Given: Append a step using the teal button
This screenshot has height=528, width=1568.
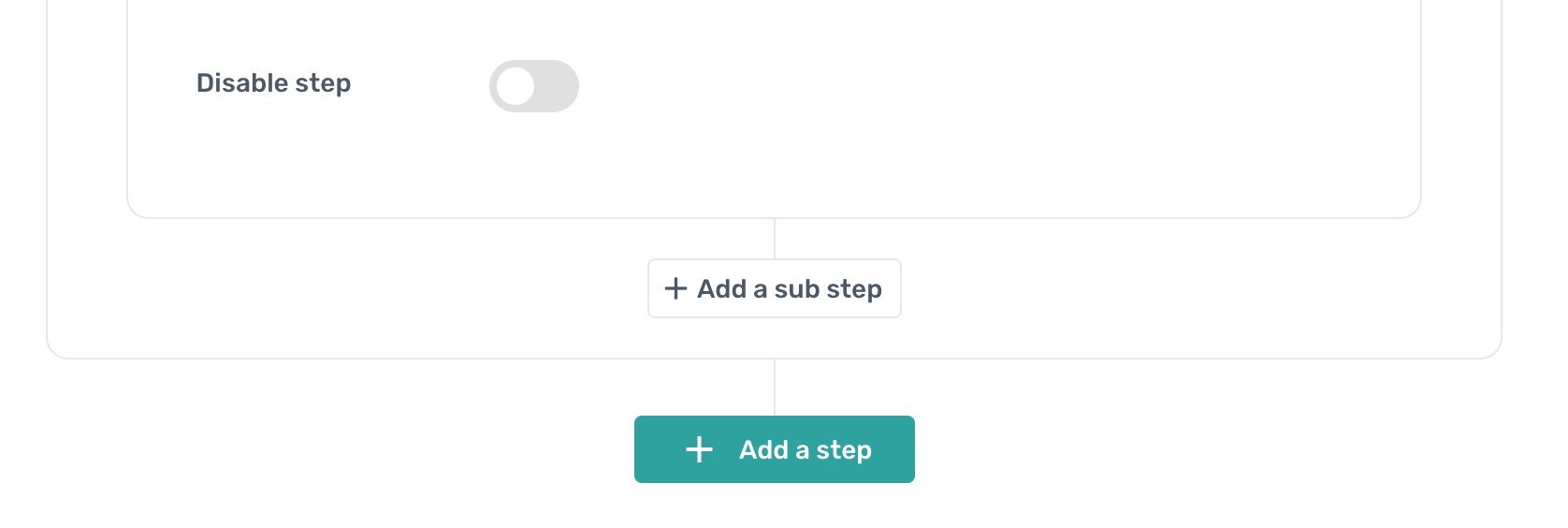Looking at the screenshot, I should [x=775, y=449].
